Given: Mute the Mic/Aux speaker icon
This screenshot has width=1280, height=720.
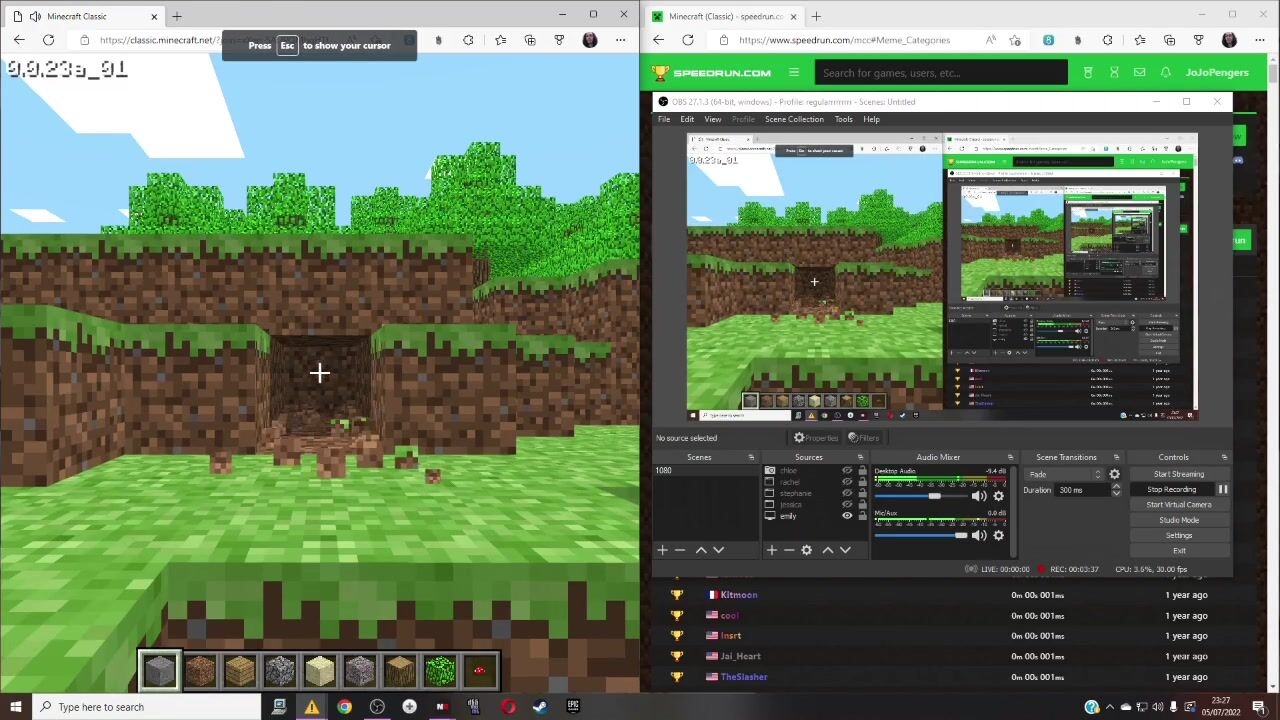Looking at the screenshot, I should [x=979, y=536].
